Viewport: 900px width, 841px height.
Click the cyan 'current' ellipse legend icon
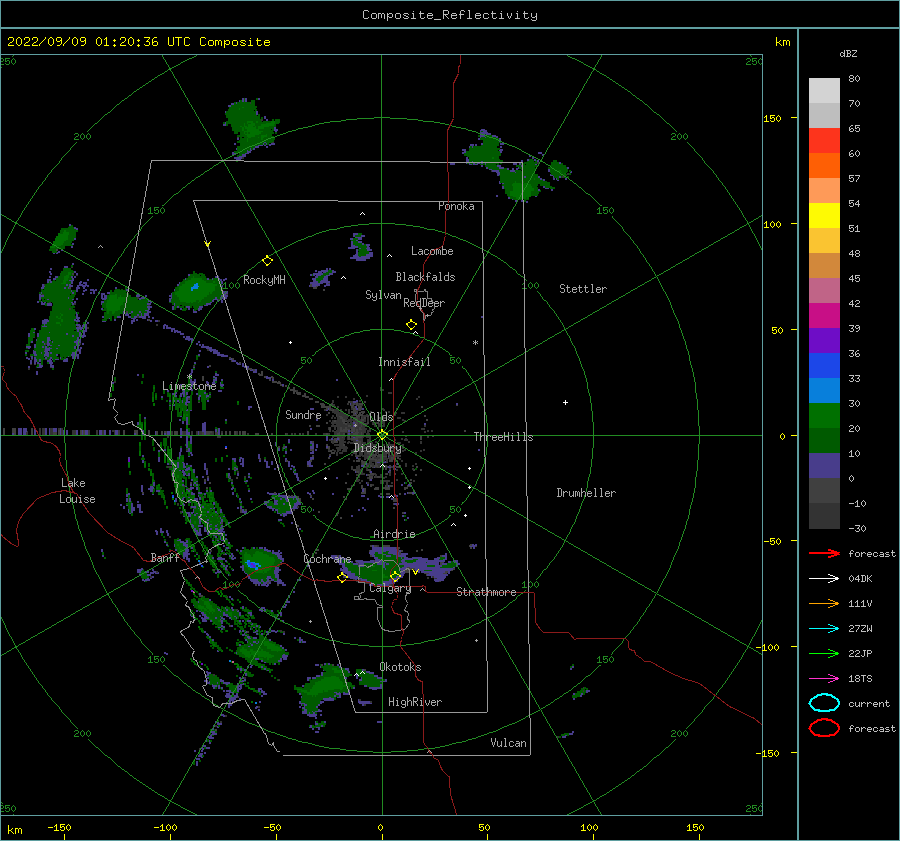(824, 703)
